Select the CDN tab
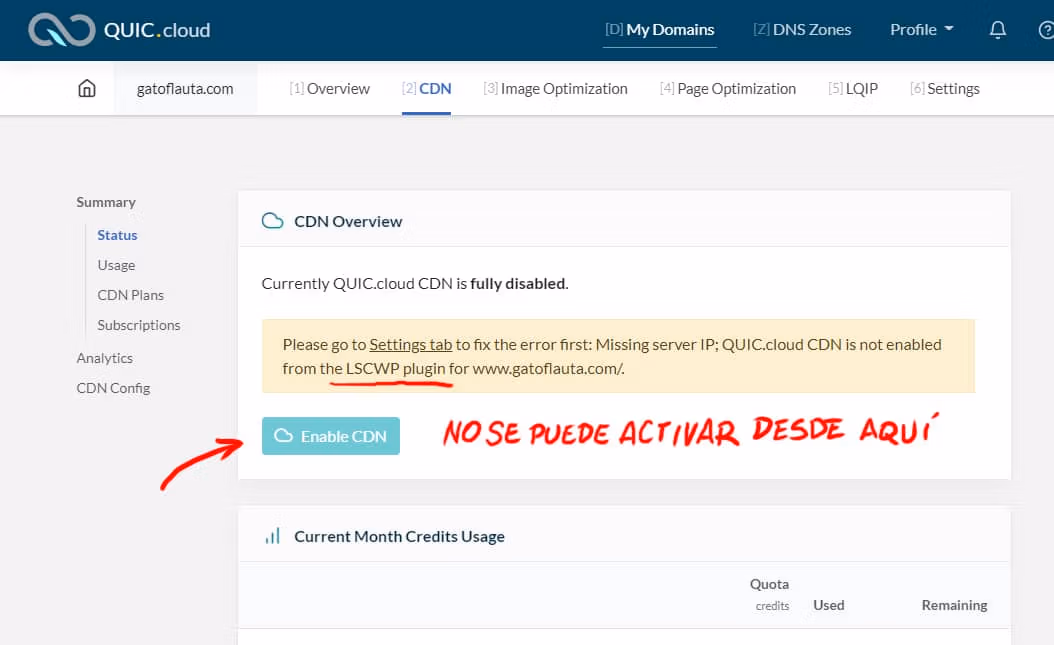 coord(426,89)
